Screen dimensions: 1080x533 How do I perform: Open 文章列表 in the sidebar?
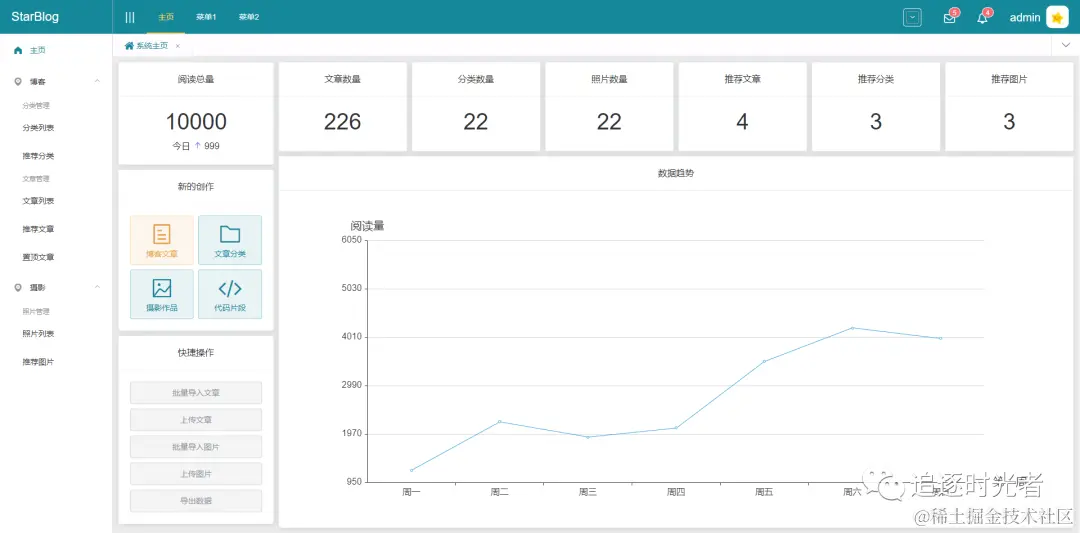39,201
